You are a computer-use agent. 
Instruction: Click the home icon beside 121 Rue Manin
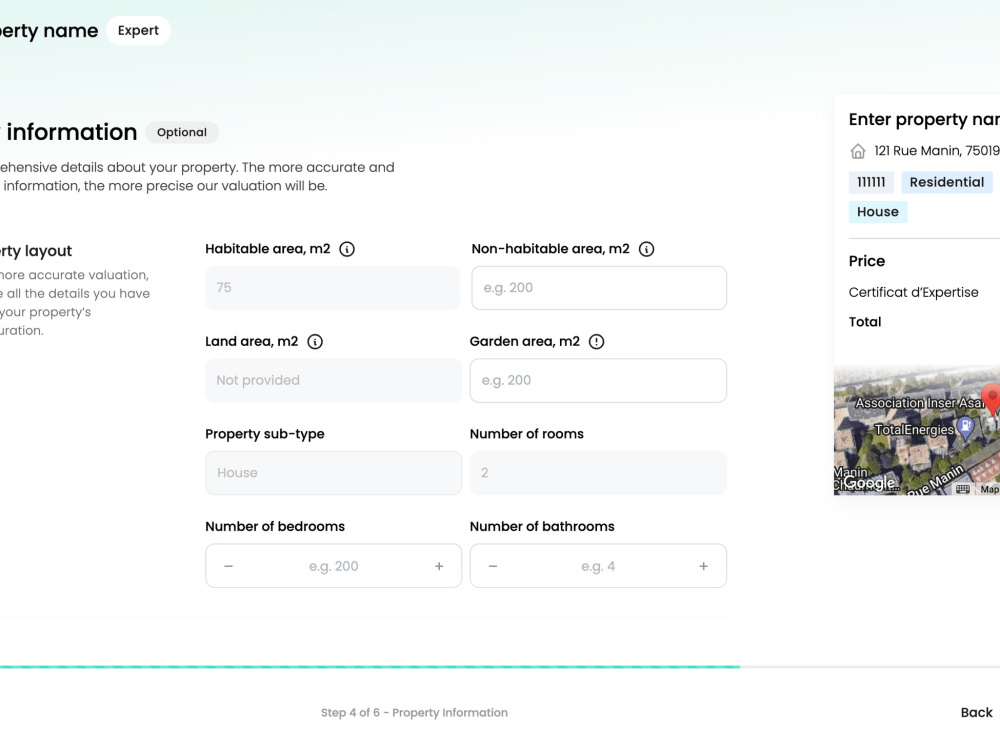click(x=857, y=150)
